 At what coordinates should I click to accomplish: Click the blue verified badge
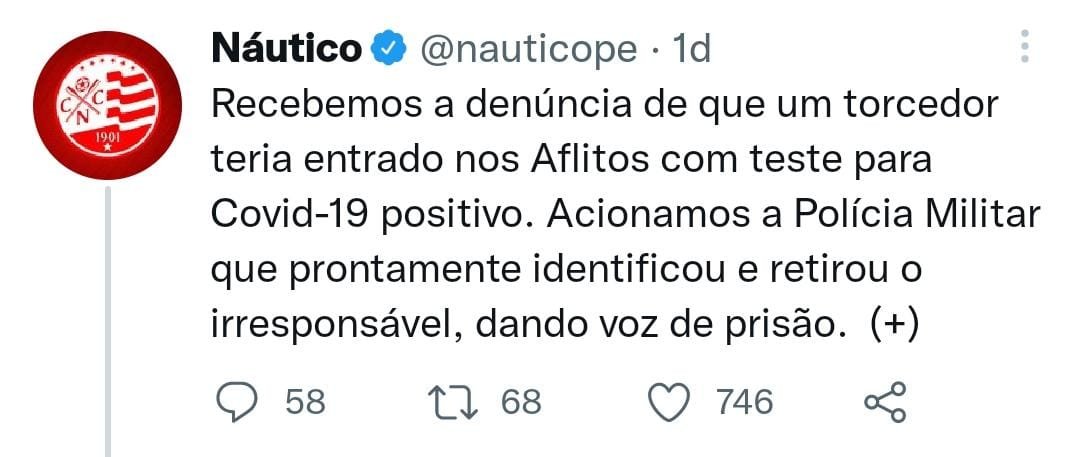click(388, 49)
